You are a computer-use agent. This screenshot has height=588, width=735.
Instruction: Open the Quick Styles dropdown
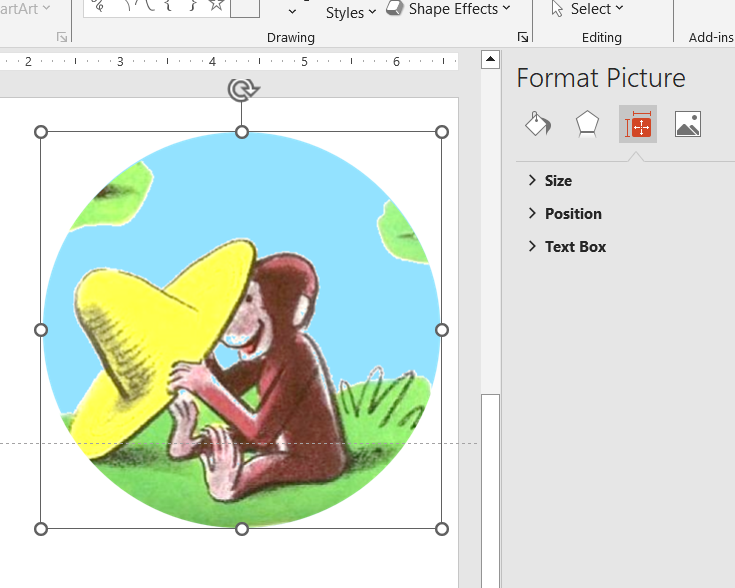click(x=351, y=13)
